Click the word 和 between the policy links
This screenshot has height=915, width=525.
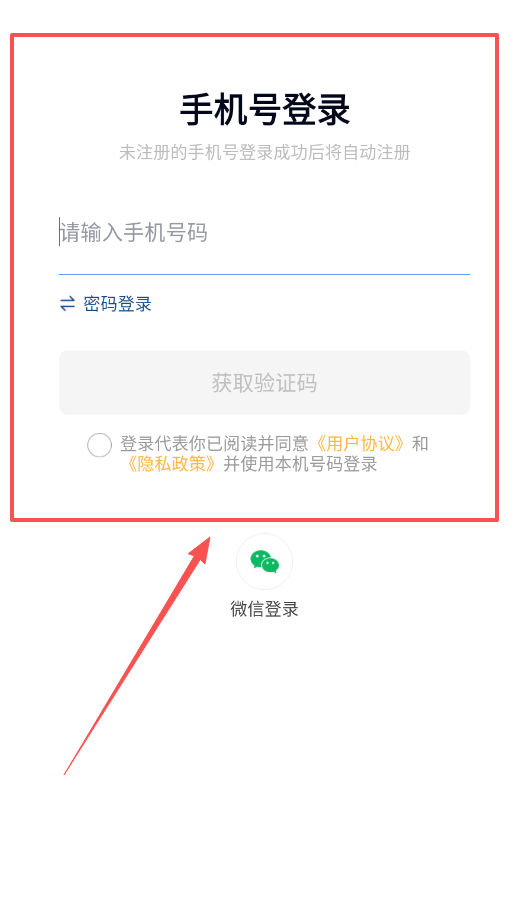tap(420, 443)
